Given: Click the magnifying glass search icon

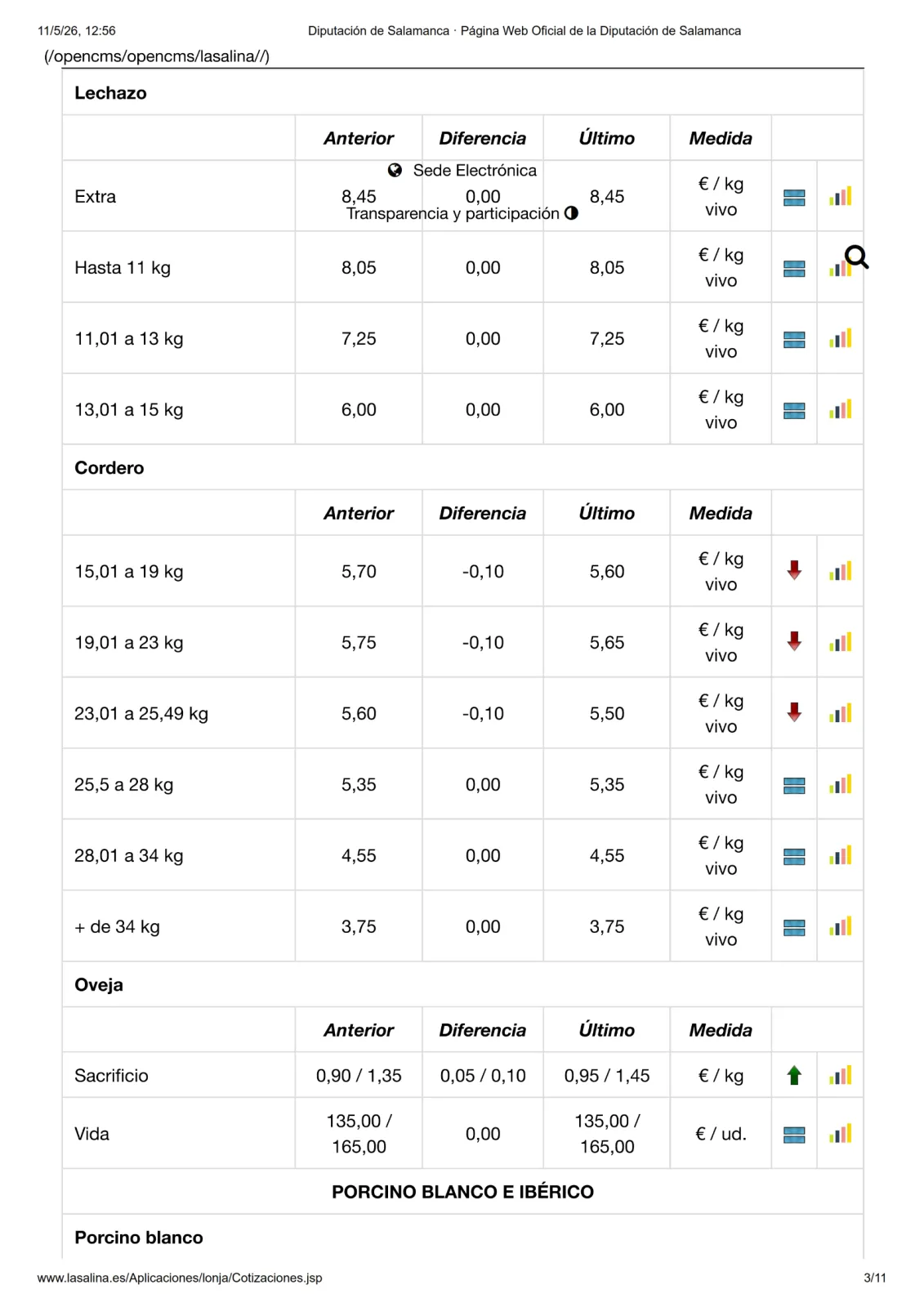Looking at the screenshot, I should pyautogui.click(x=856, y=257).
